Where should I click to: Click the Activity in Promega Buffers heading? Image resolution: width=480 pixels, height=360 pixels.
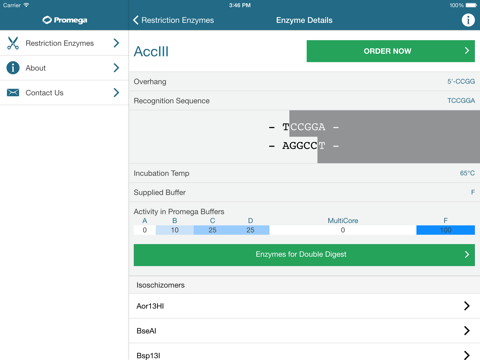click(179, 211)
